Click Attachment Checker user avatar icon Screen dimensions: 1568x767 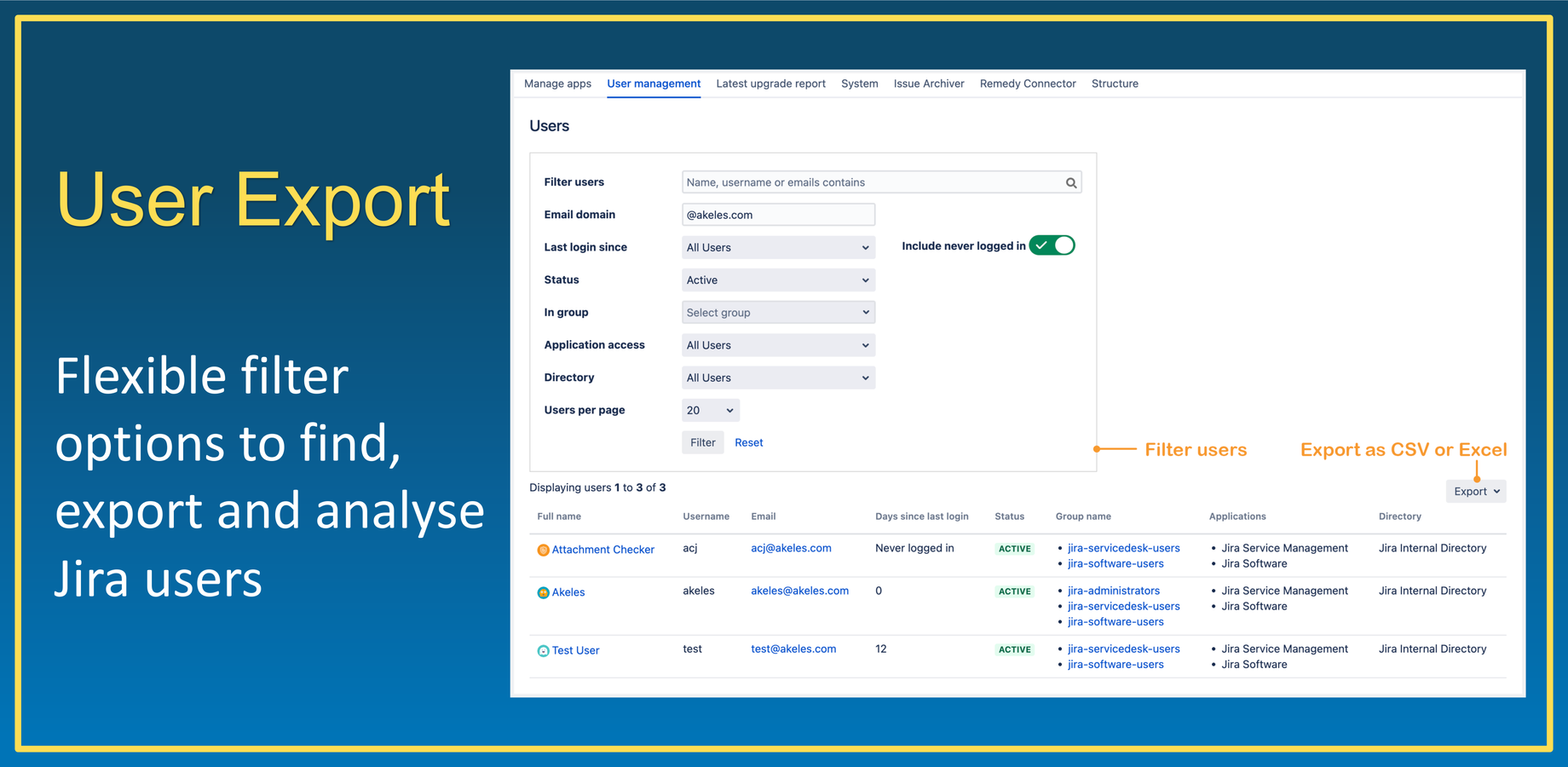543,550
